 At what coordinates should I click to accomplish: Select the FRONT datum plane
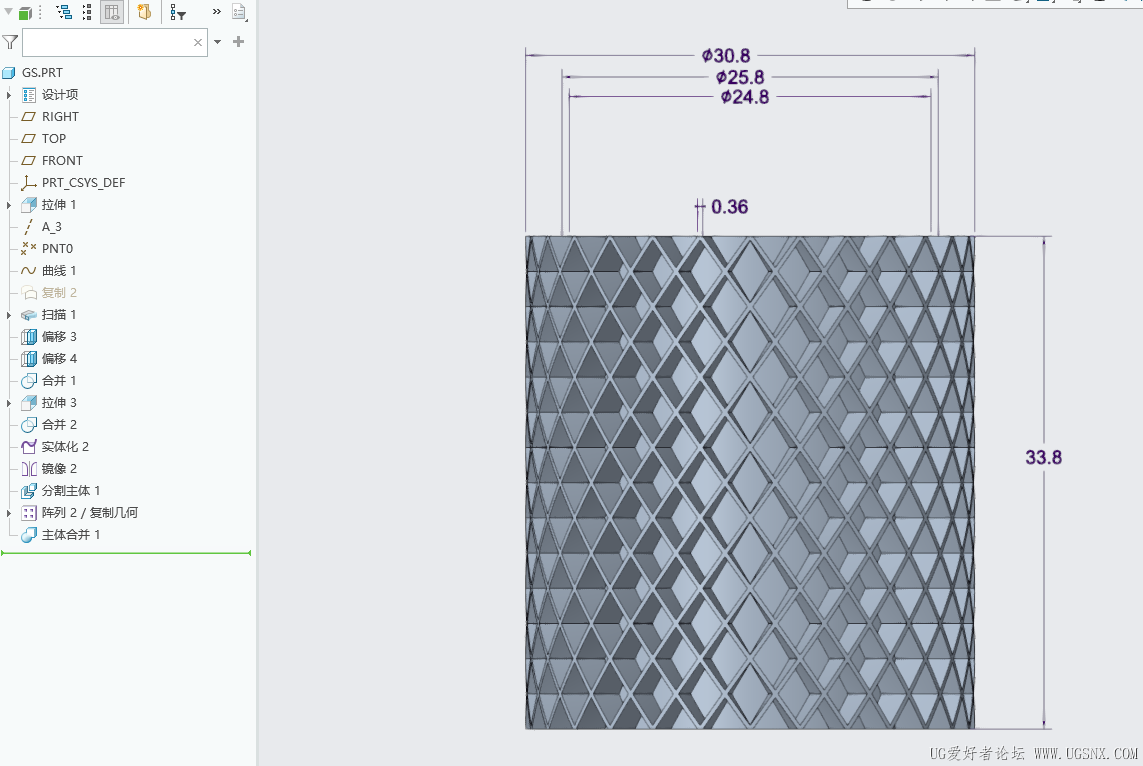pos(52,160)
